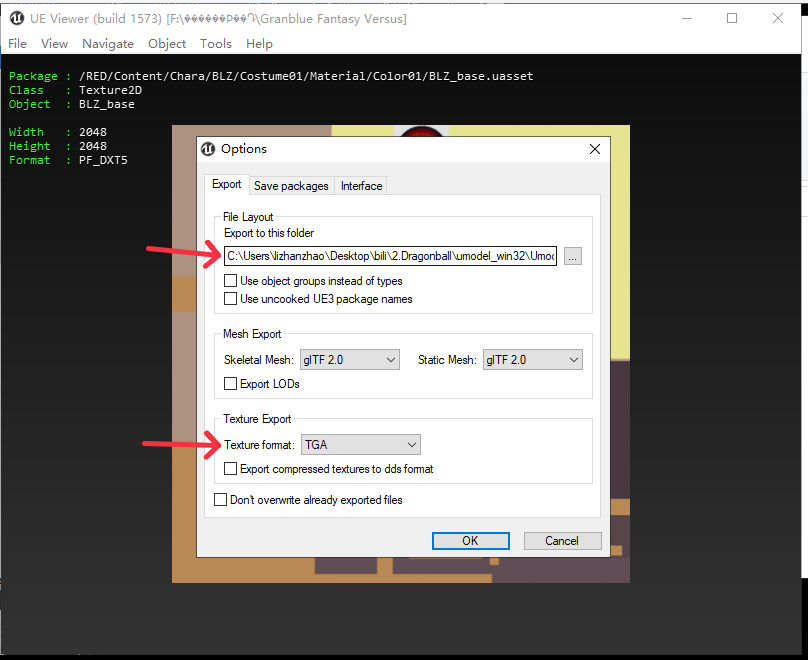The image size is (808, 660).
Task: Open the Texture format dropdown
Action: 361,445
